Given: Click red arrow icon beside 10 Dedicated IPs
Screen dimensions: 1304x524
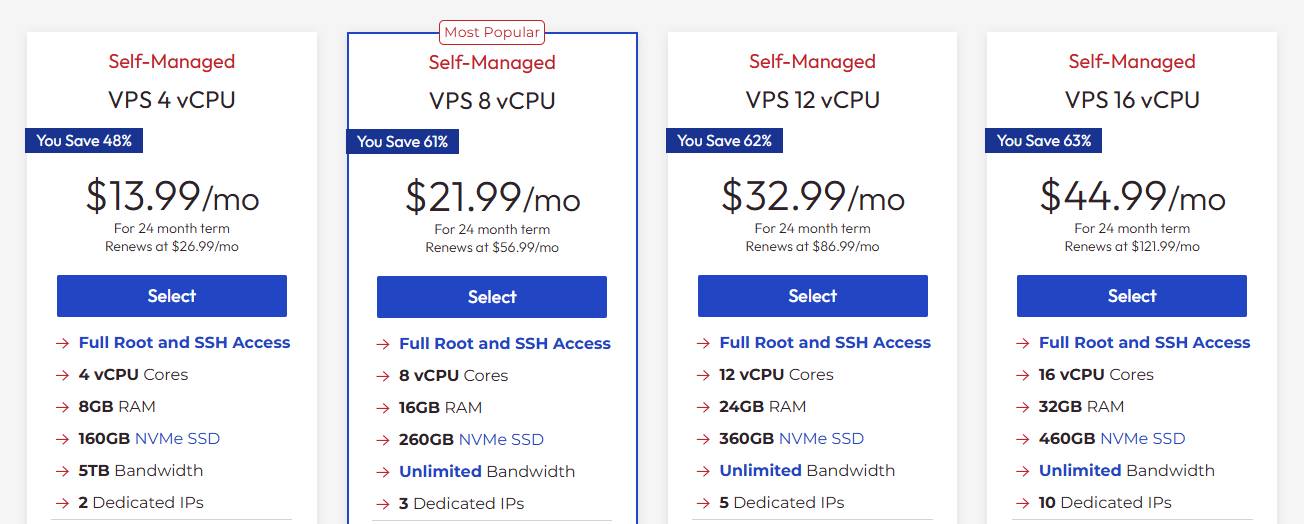Looking at the screenshot, I should click(x=1022, y=503).
